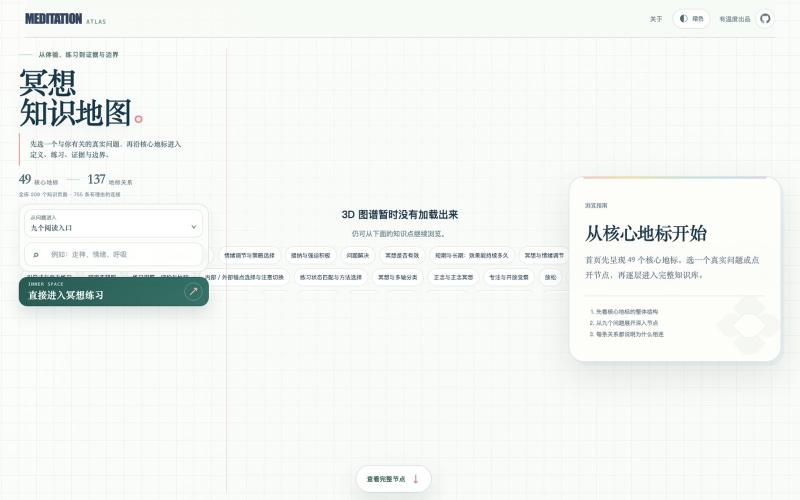Open the GitHub repository icon

click(765, 19)
